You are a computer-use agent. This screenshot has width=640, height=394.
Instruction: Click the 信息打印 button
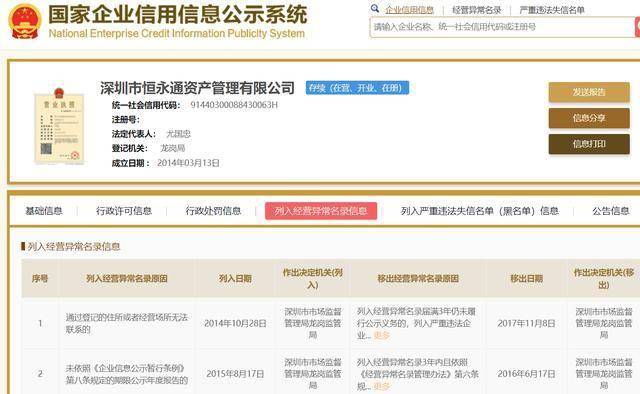[x=589, y=144]
